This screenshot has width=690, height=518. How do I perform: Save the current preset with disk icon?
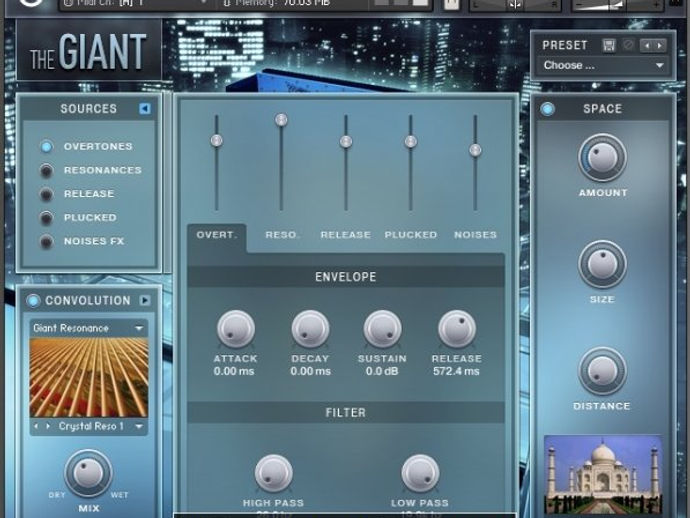[609, 45]
